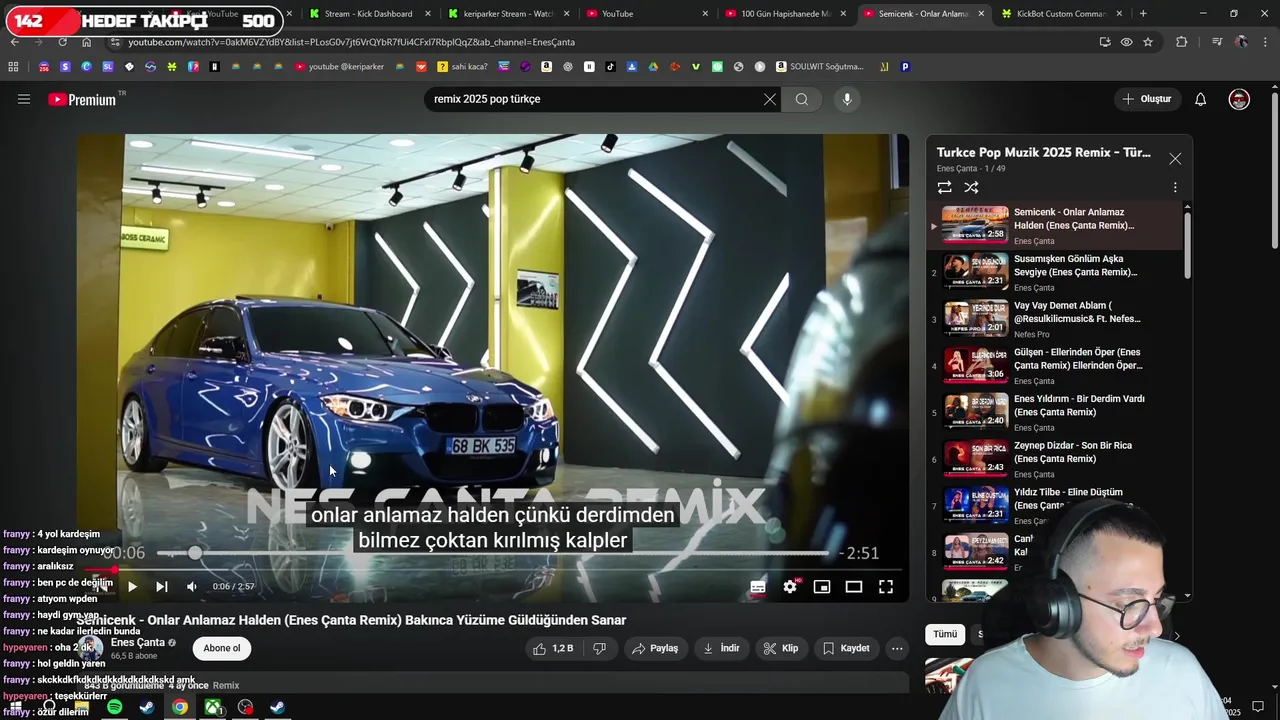The image size is (1280, 720).
Task: Open the youtube @keriparker bookmark
Action: tap(339, 67)
